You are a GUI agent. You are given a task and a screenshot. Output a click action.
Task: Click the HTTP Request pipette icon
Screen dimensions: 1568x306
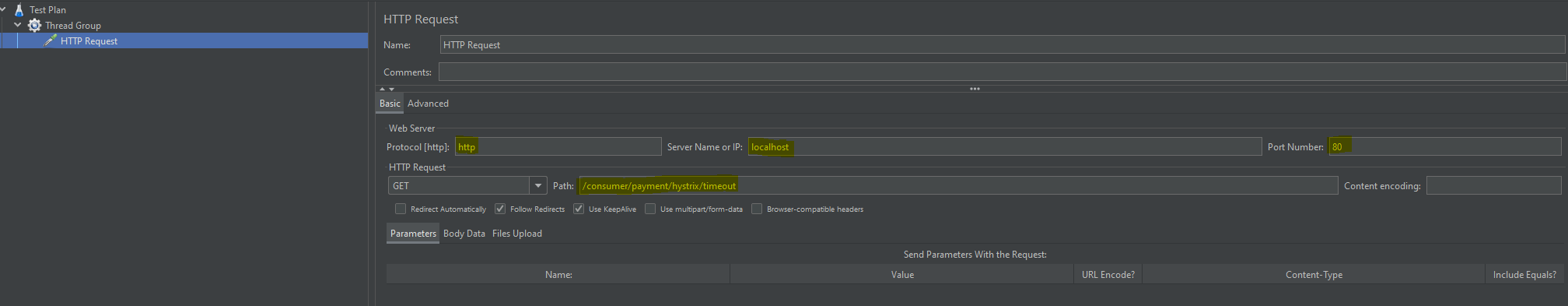(51, 40)
